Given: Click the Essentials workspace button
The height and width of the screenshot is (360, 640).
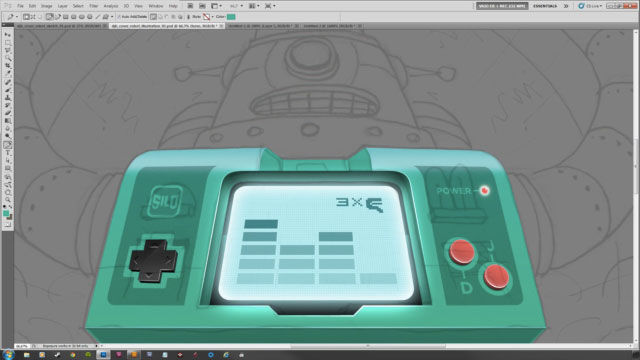Looking at the screenshot, I should tap(545, 6).
